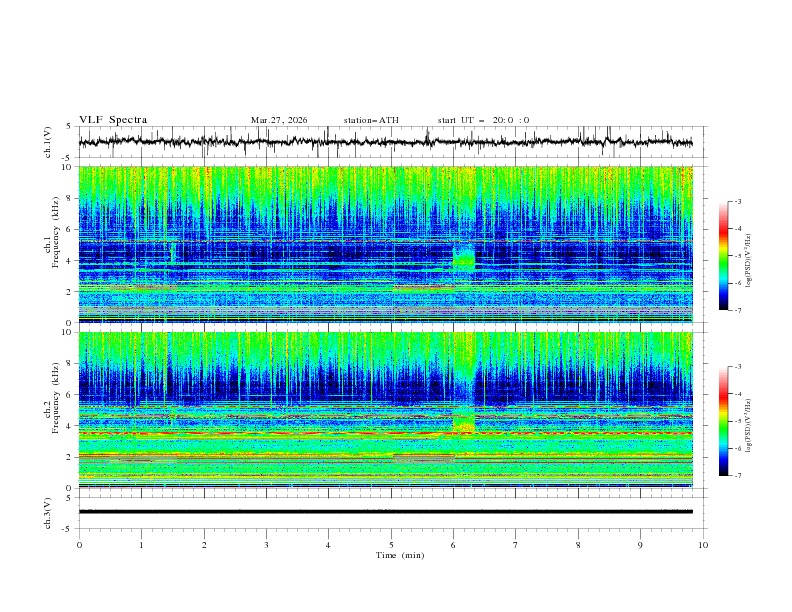Click the ch.2 "Frequency (kHz)" axis label
The height and width of the screenshot is (612, 792).
(x=55, y=398)
